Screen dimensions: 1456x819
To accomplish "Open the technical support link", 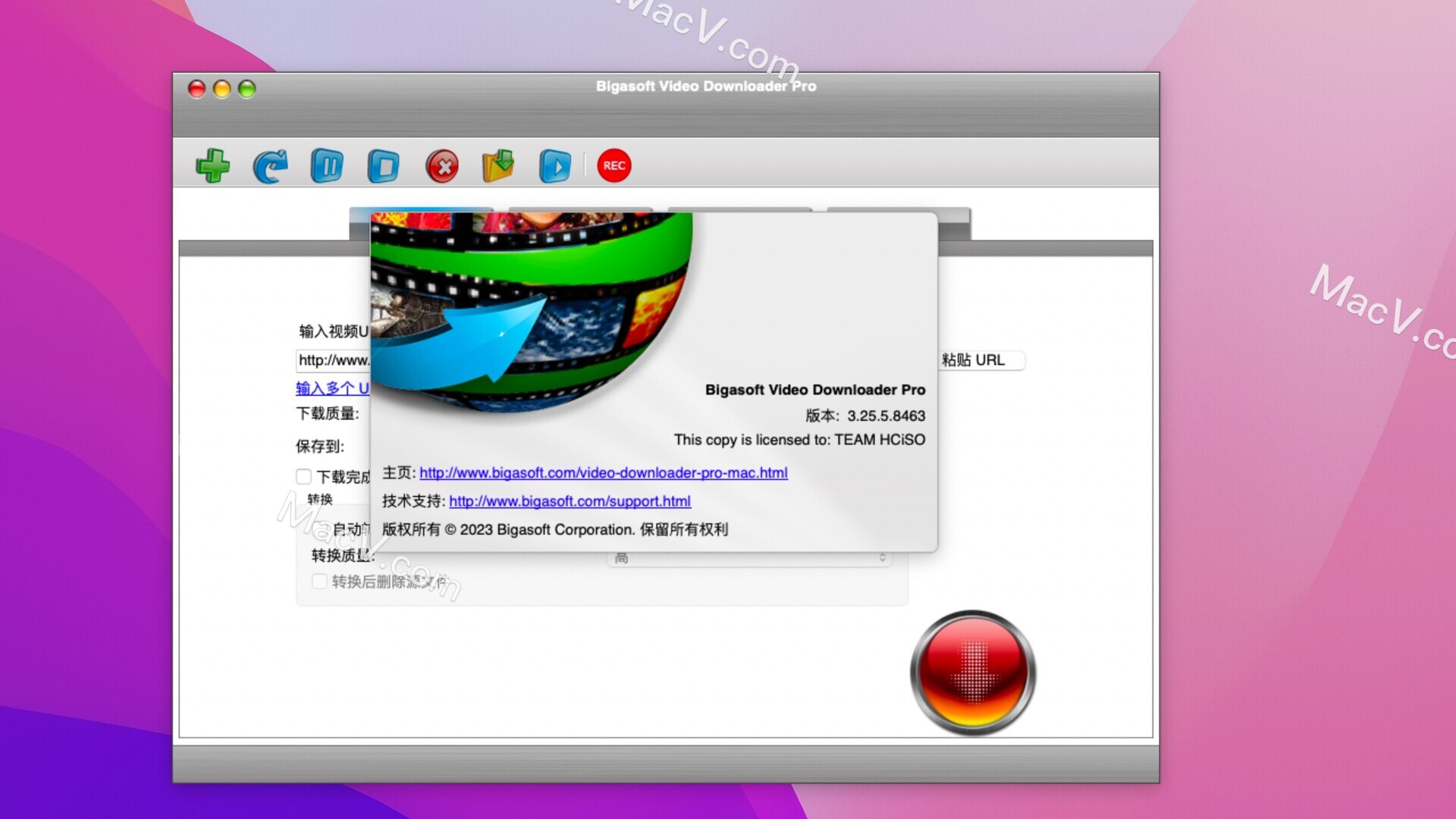I will [570, 501].
